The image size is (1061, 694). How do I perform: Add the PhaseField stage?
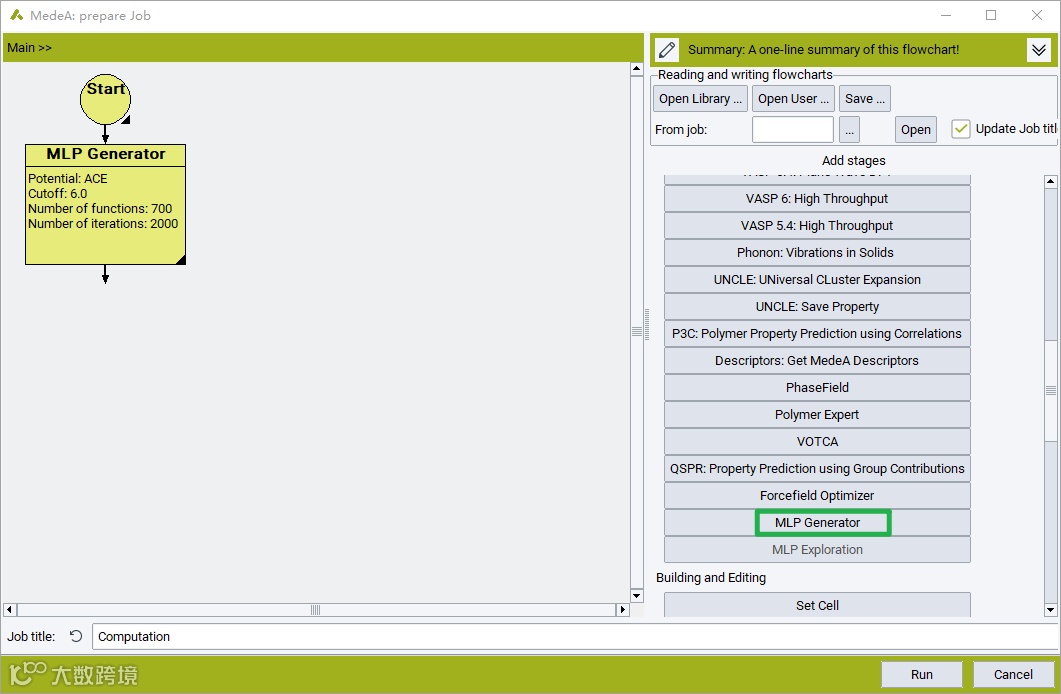(x=817, y=388)
